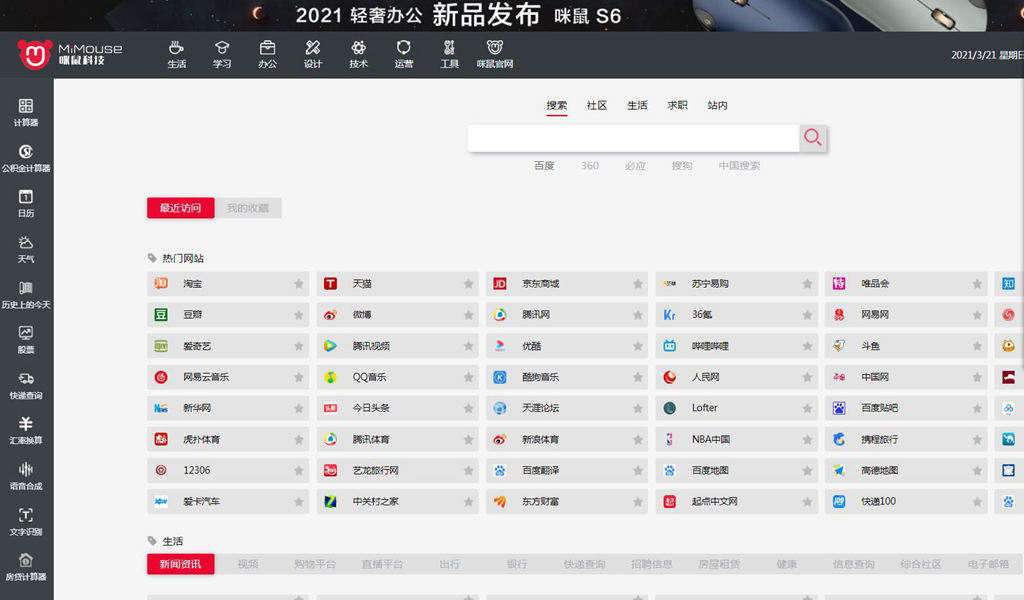
Task: Switch to the 站内 search tab
Action: pos(717,105)
